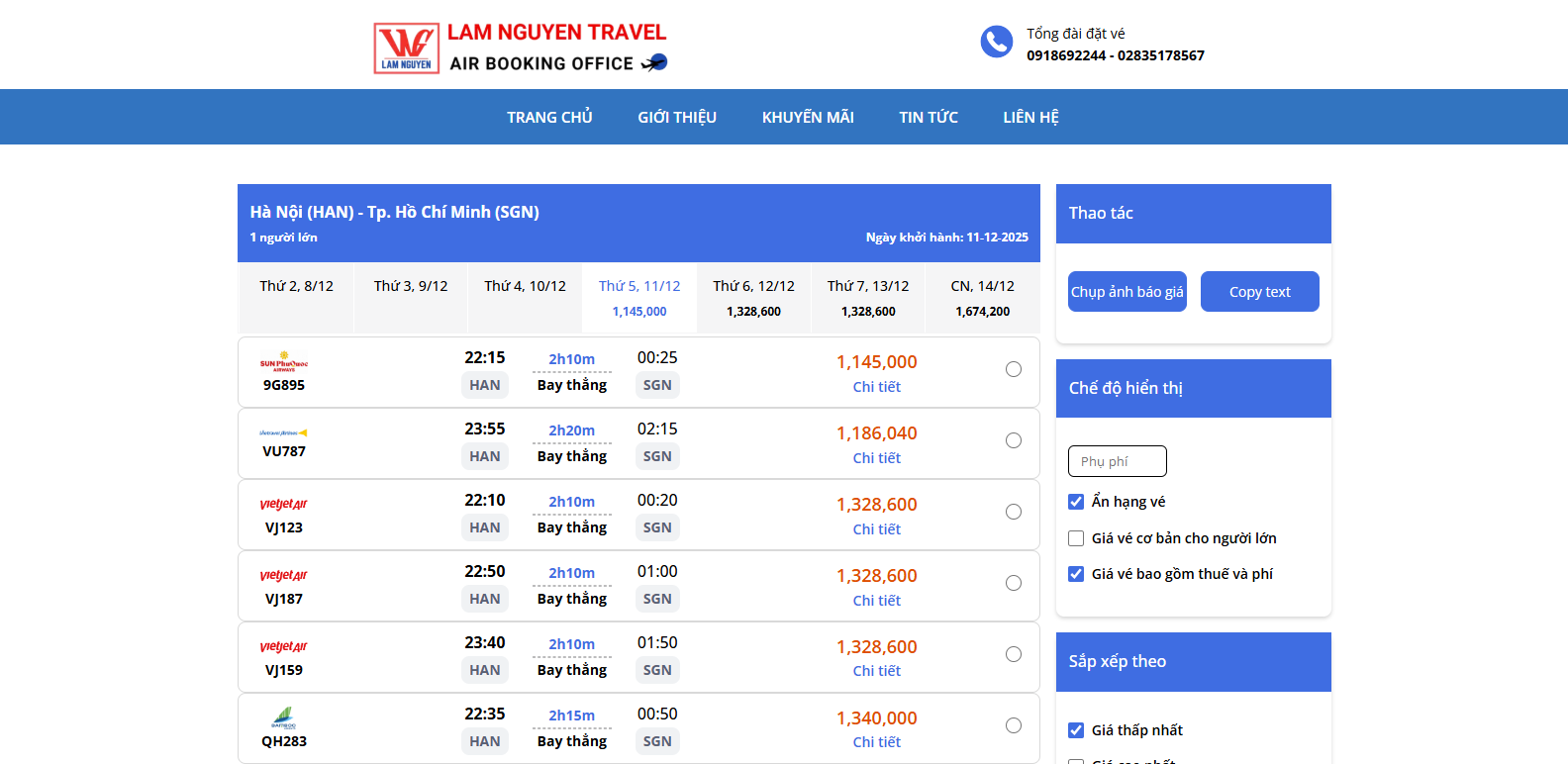This screenshot has width=1568, height=764.
Task: Click the Bamboo Airways logo for QH283
Action: [284, 717]
